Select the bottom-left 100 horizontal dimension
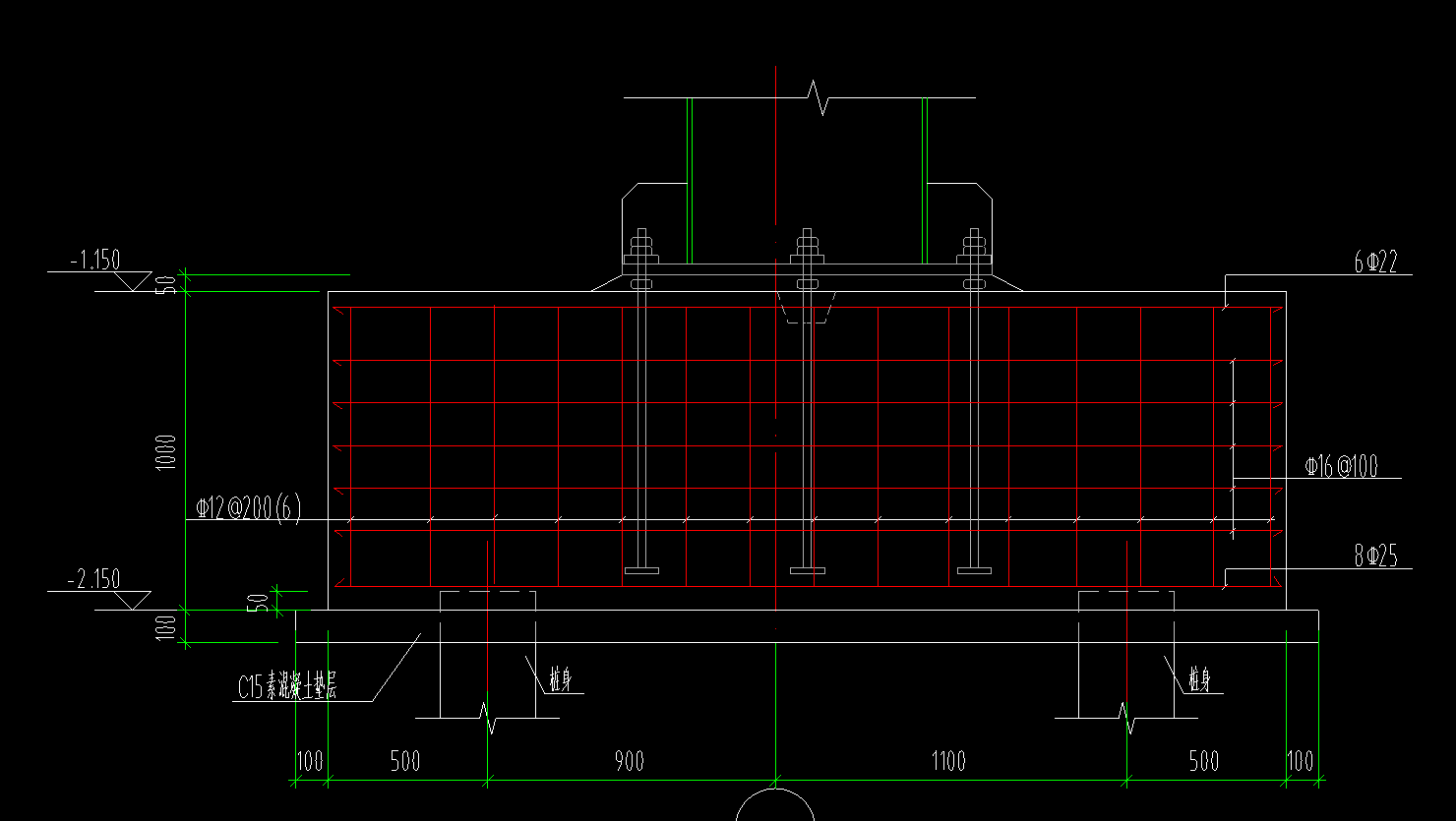Viewport: 1456px width, 821px height. (310, 761)
